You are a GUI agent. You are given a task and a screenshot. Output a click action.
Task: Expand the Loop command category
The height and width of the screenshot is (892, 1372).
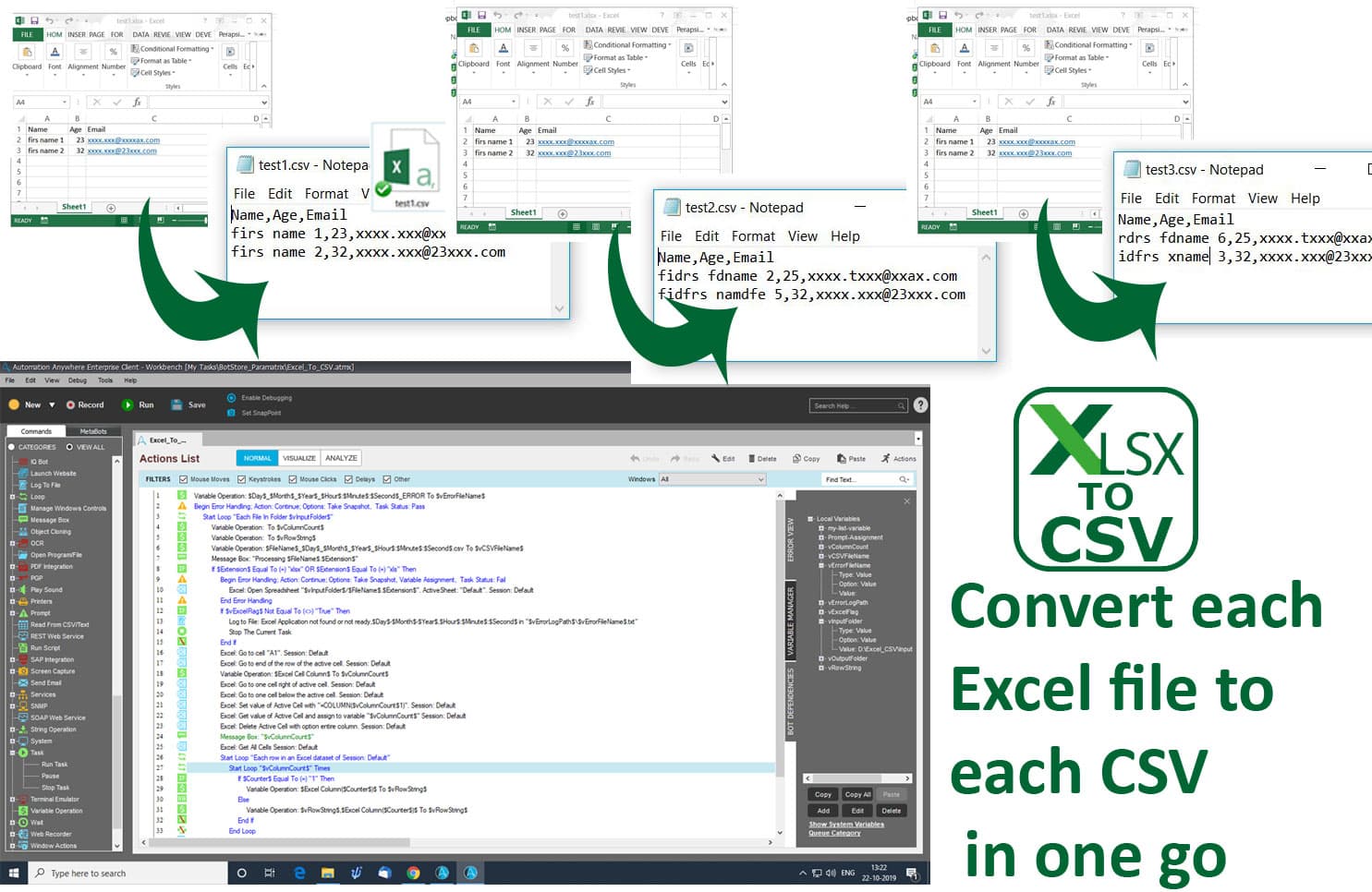pyautogui.click(x=12, y=497)
